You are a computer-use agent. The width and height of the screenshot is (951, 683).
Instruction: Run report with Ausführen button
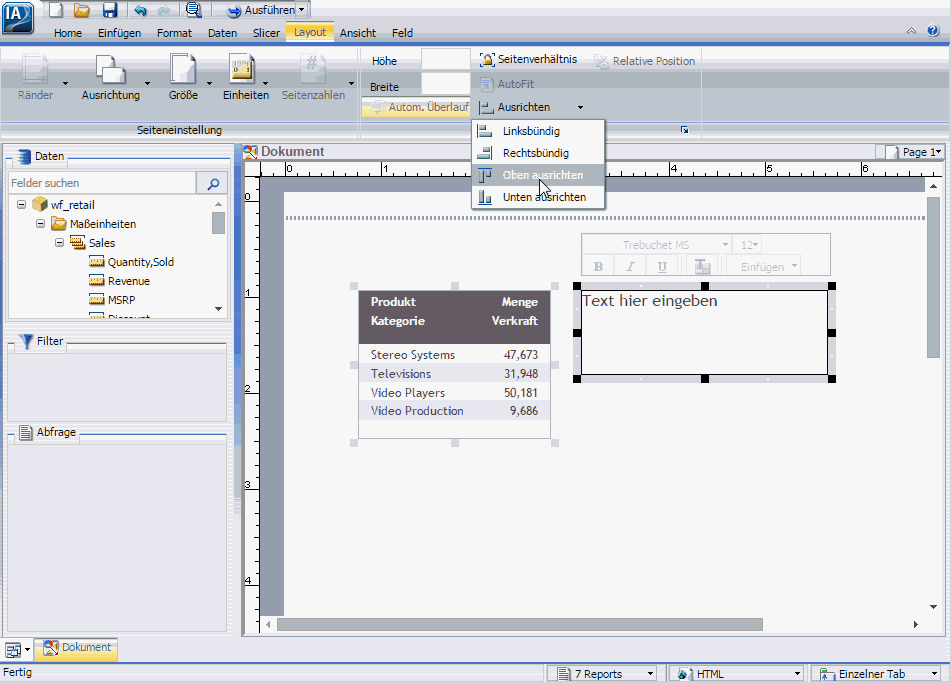click(x=261, y=10)
